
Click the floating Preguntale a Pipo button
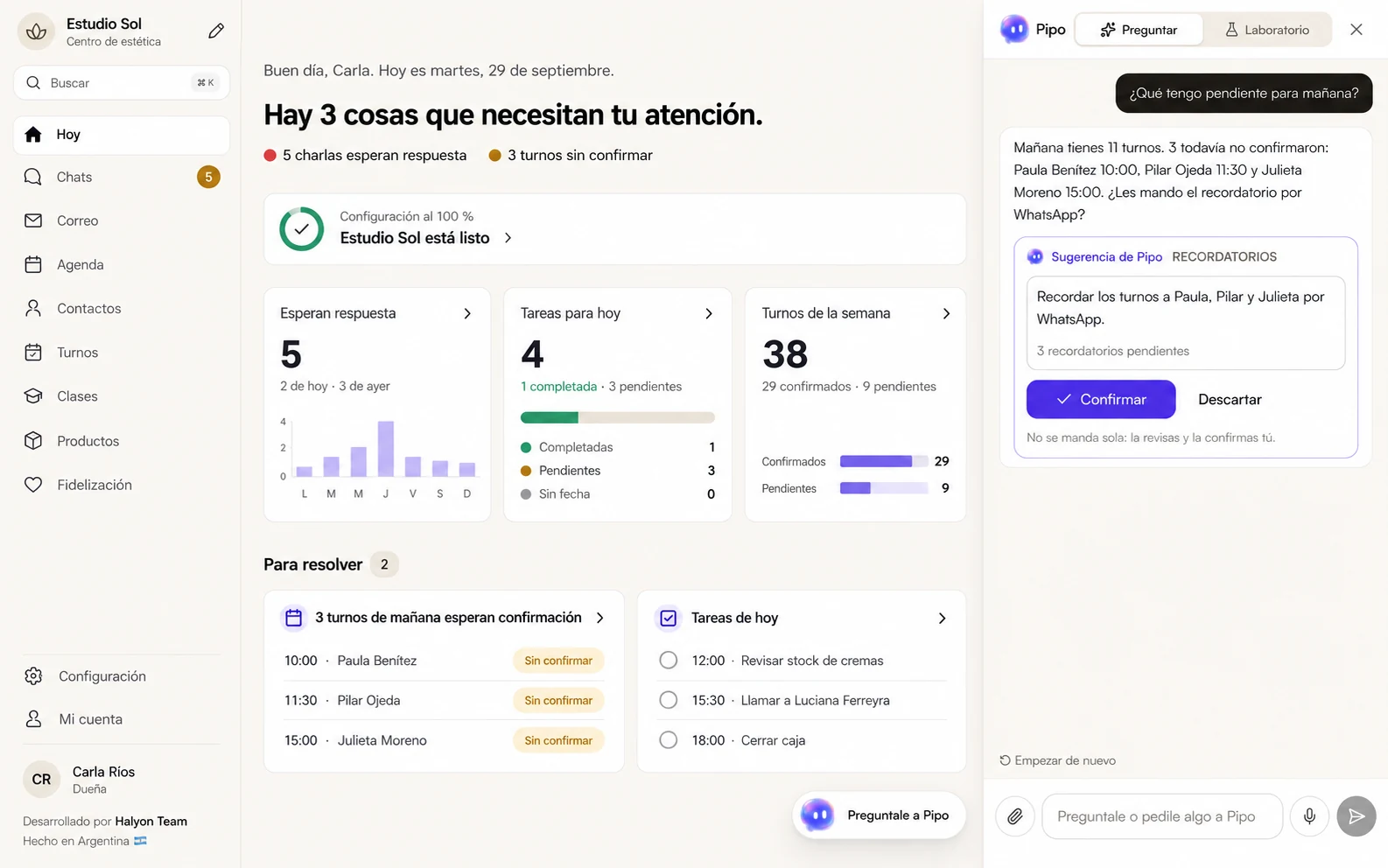(x=880, y=815)
